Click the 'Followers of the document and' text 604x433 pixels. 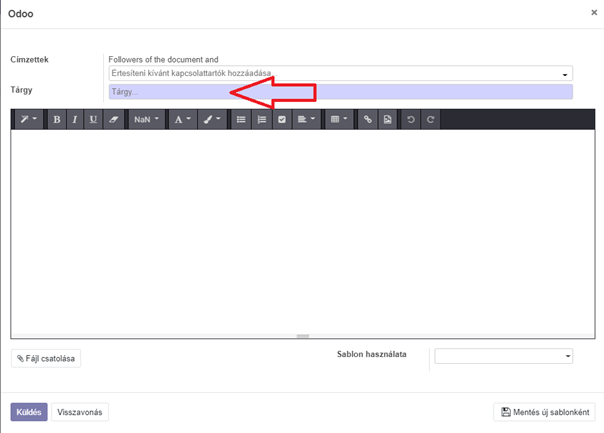click(x=163, y=59)
